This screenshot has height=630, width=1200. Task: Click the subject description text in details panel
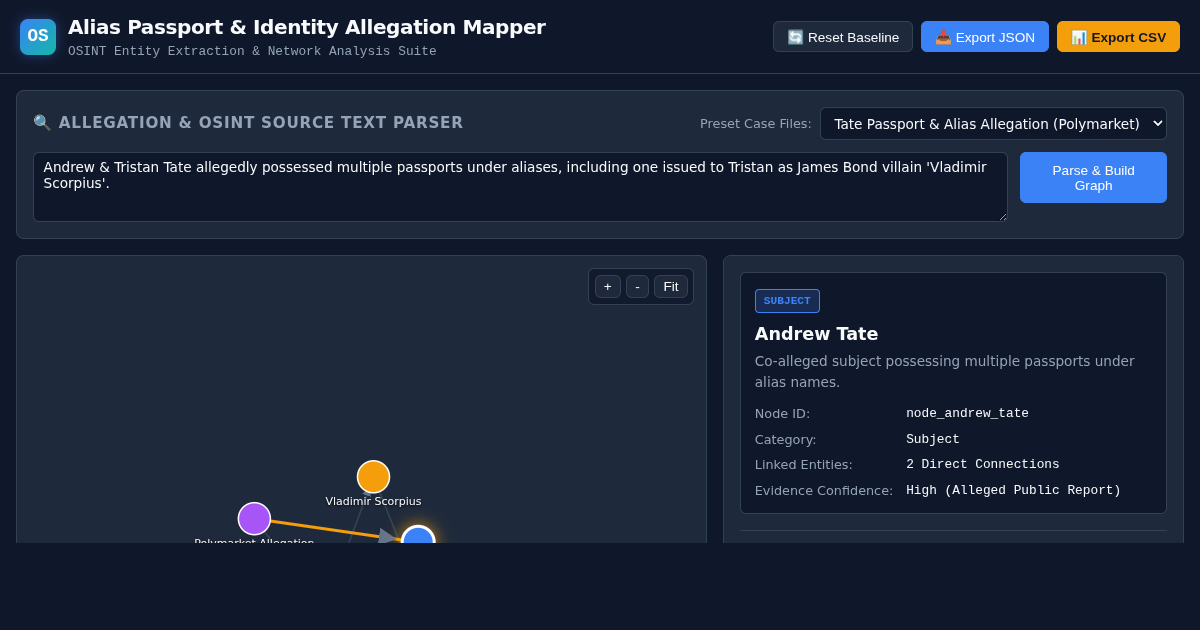click(x=945, y=371)
